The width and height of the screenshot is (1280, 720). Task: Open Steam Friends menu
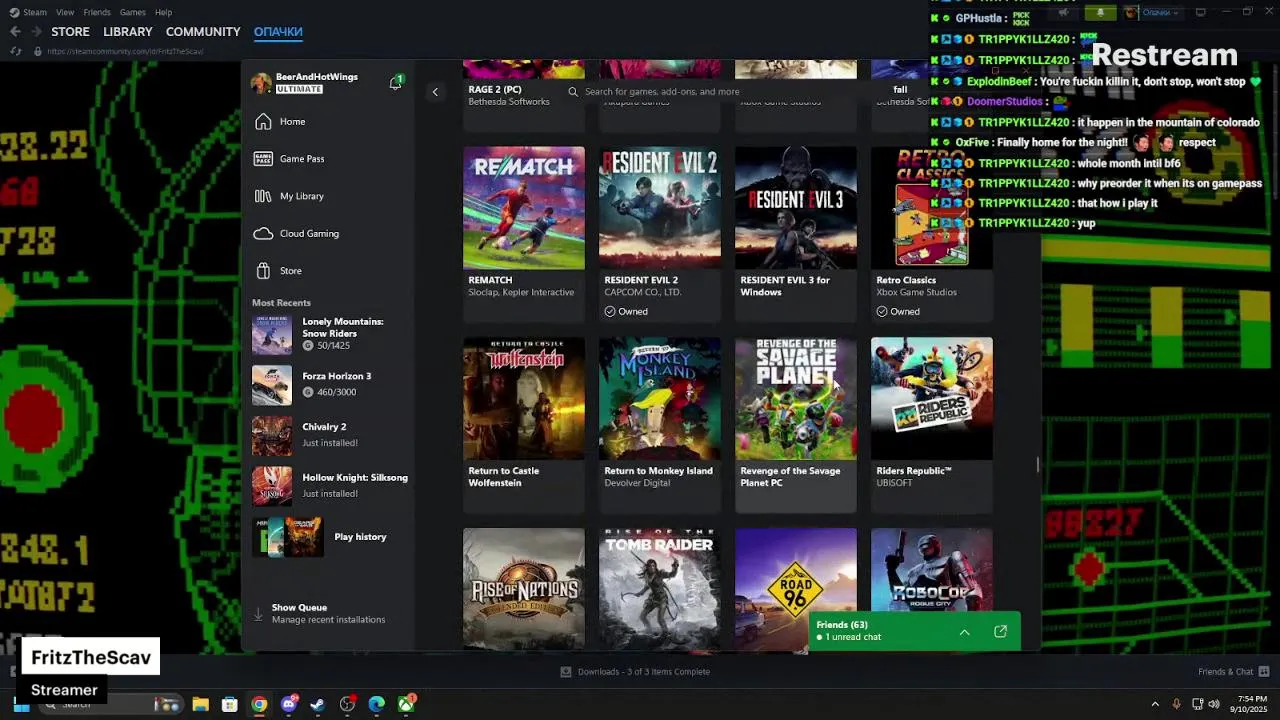tap(97, 12)
